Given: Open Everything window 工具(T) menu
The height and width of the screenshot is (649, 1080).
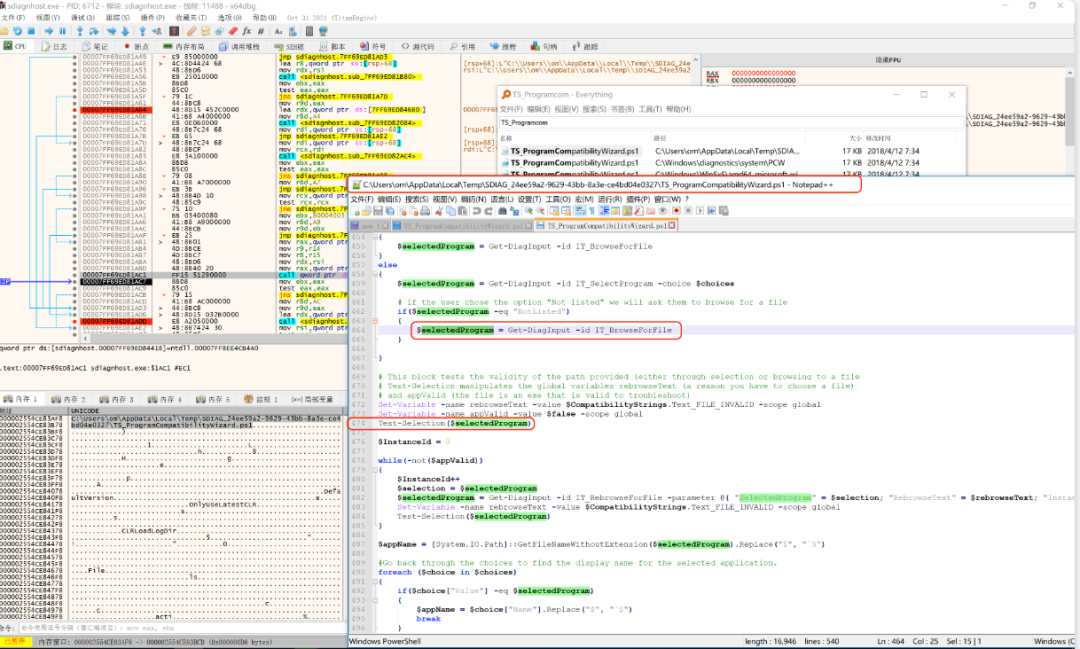Looking at the screenshot, I should pyautogui.click(x=650, y=109).
